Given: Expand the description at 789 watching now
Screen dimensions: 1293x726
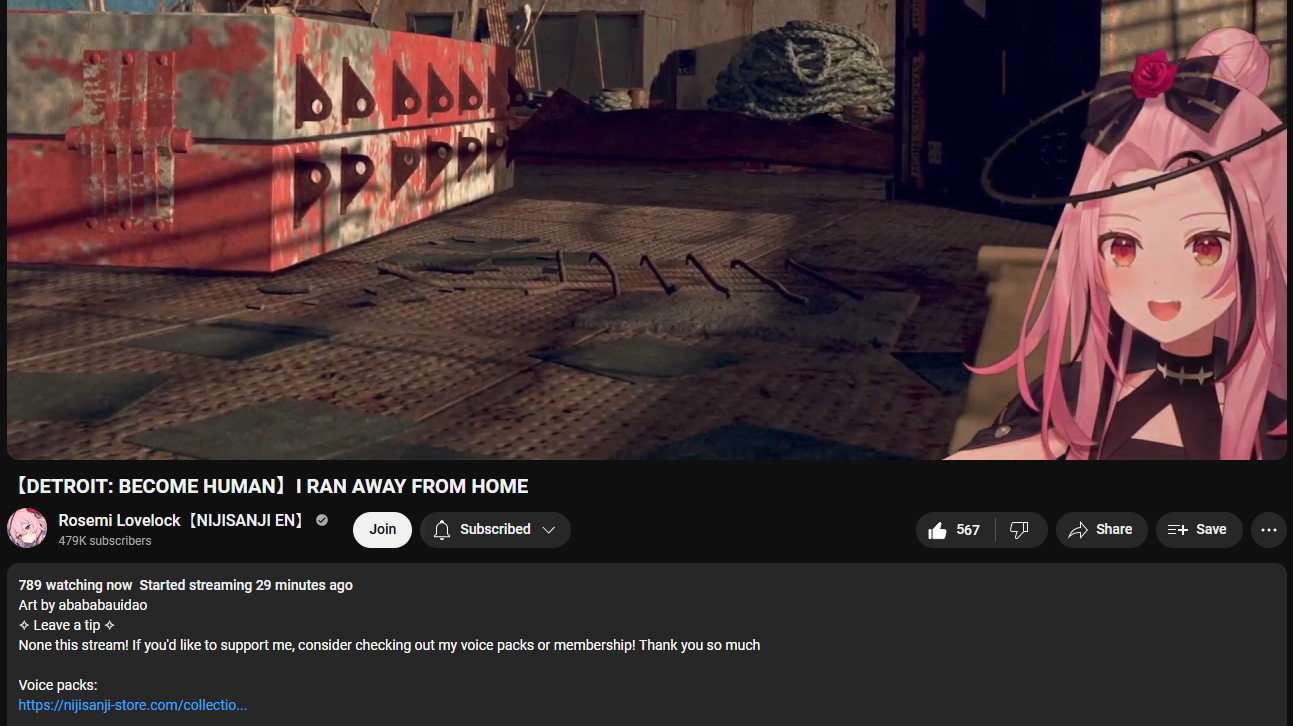Looking at the screenshot, I should 75,585.
